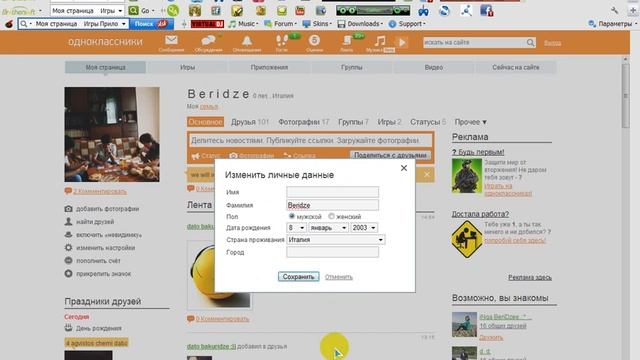Open the Достала работа? ad link
This screenshot has height=360, width=640.
(480, 214)
